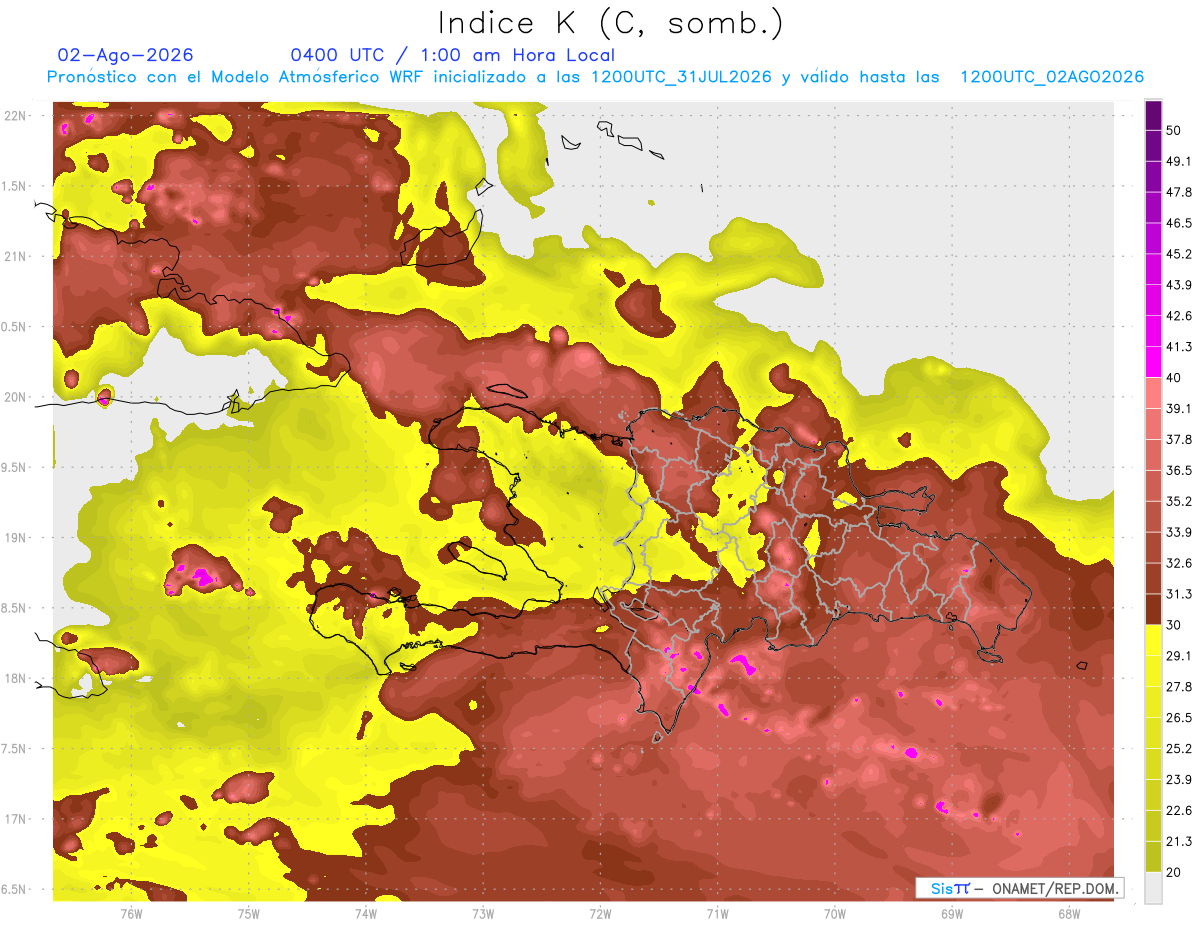Image resolution: width=1200 pixels, height=927 pixels.
Task: Pick the dark brown swatch between 30 and 31.3
Action: click(1153, 609)
